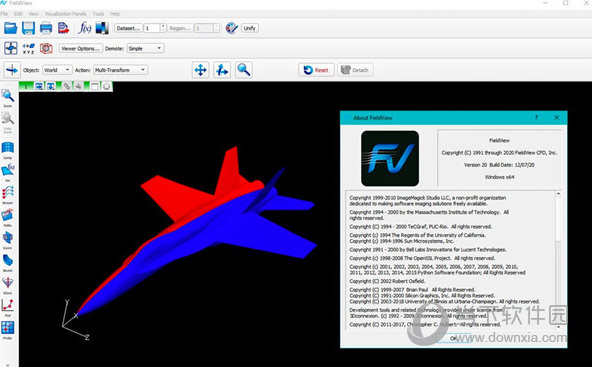The width and height of the screenshot is (592, 367).
Task: Open a file with the folder icon
Action: click(x=11, y=28)
